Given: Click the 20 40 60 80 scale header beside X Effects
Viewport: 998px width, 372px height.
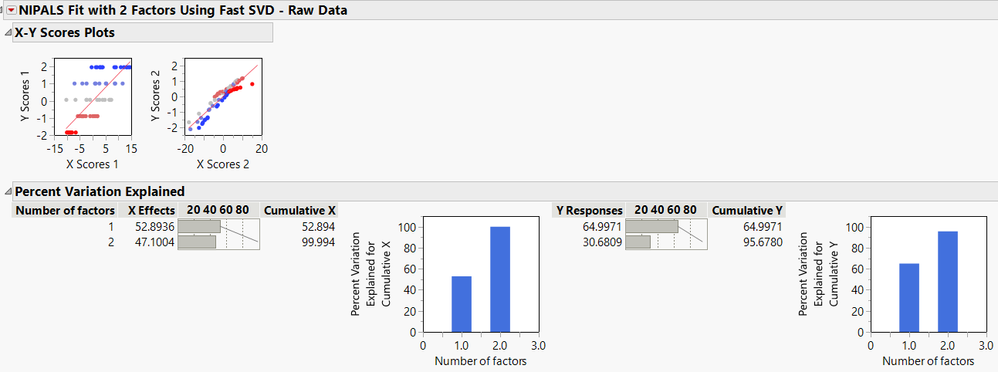Looking at the screenshot, I should [x=219, y=210].
